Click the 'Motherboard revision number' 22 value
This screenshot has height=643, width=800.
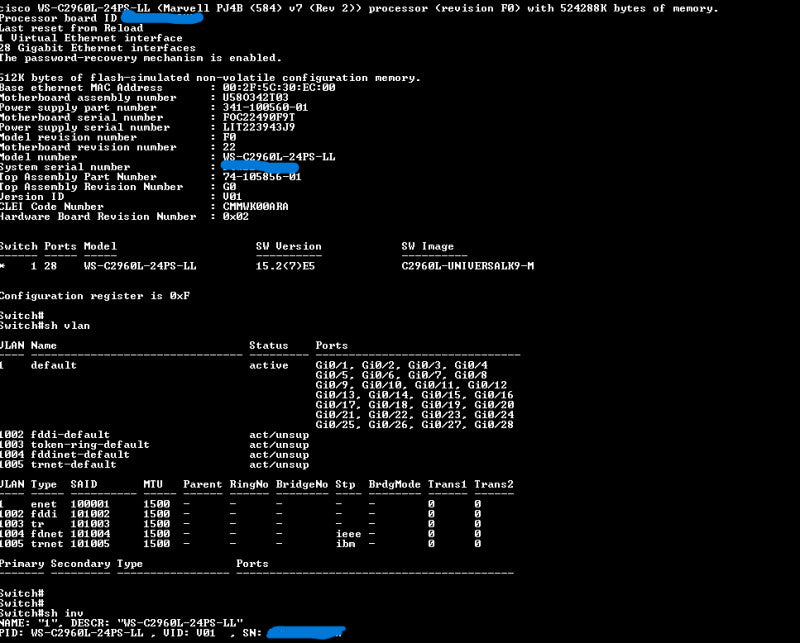(x=229, y=147)
